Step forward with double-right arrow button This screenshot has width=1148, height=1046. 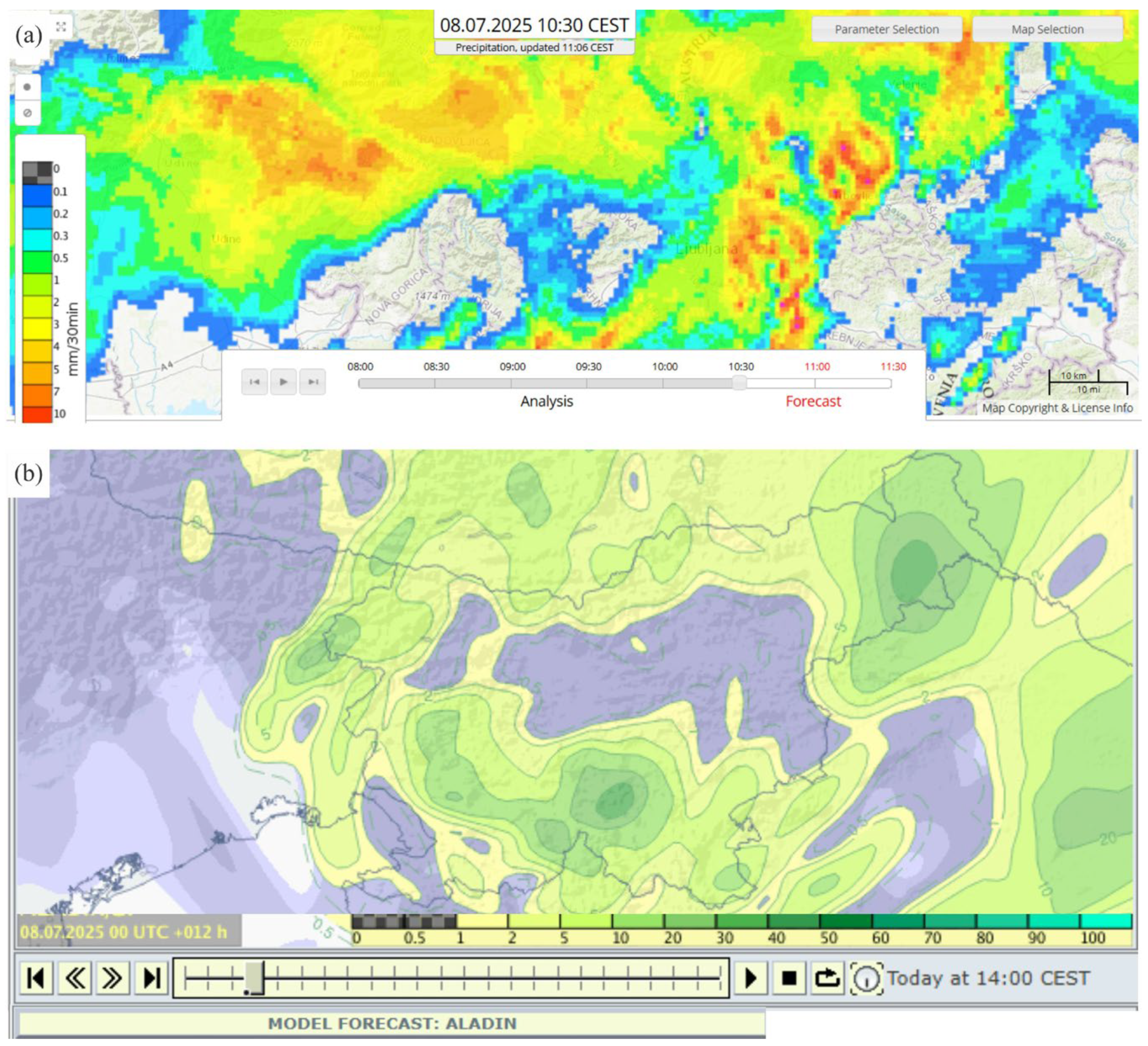(112, 979)
